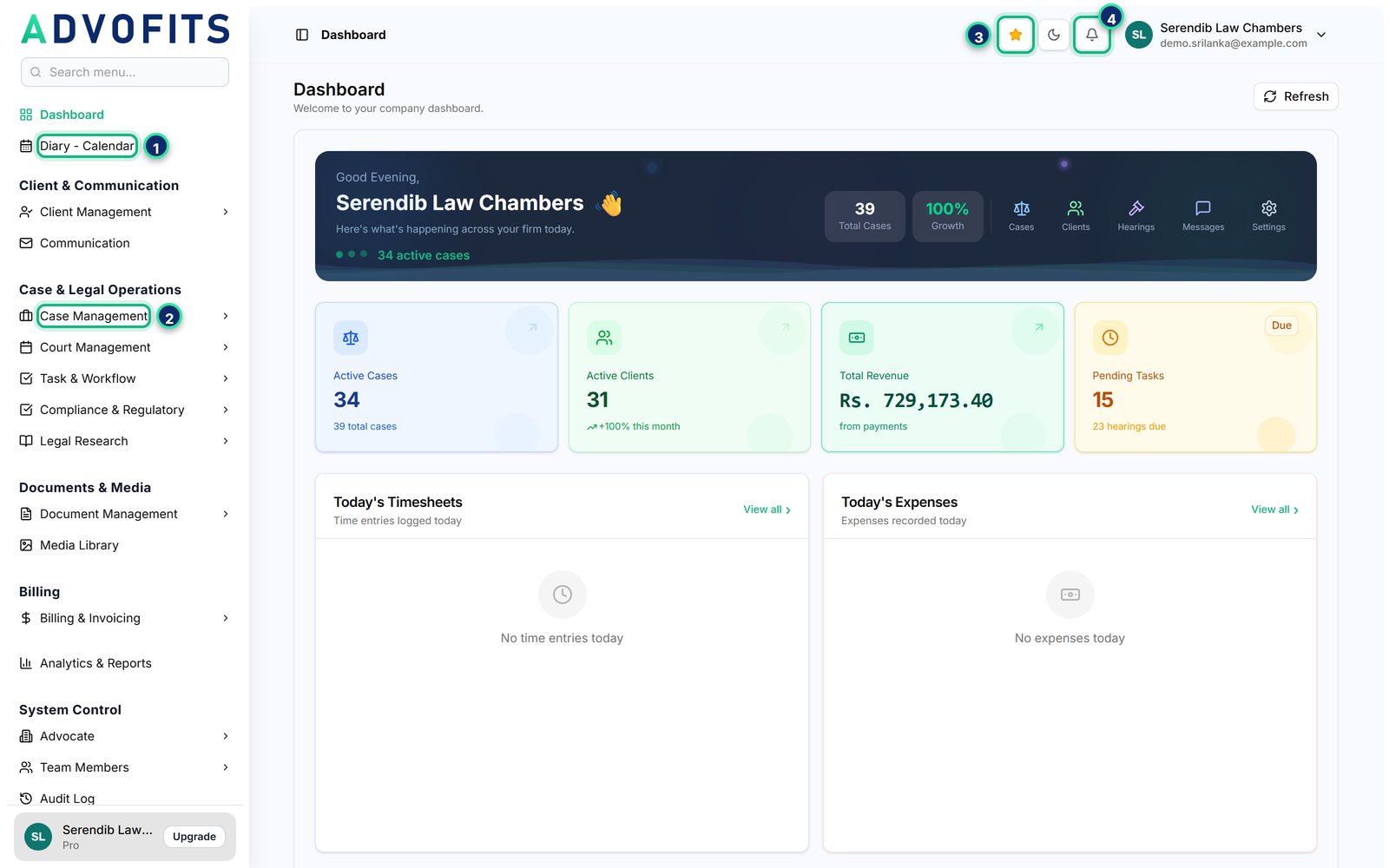Open Hearings gavel shortcut

(x=1136, y=215)
